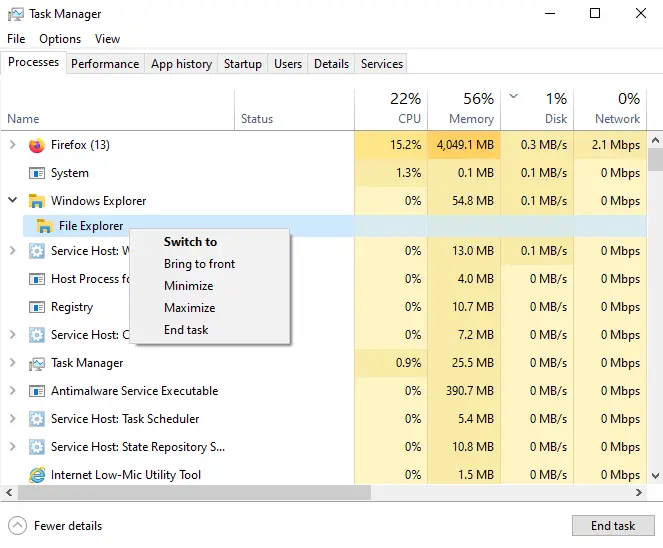Go to the Details tab
The width and height of the screenshot is (663, 548).
(x=332, y=64)
